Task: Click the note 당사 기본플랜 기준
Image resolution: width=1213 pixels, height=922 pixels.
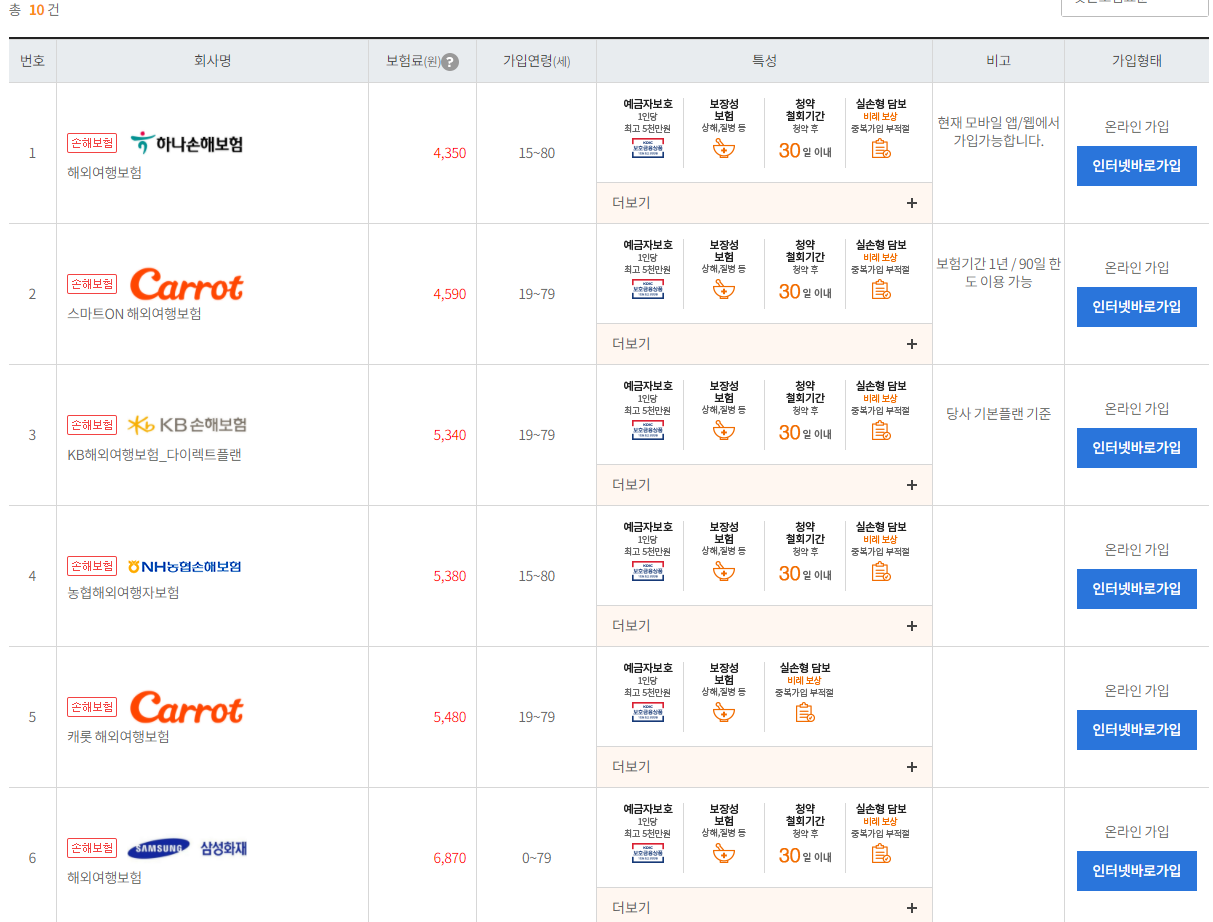Action: pos(998,414)
